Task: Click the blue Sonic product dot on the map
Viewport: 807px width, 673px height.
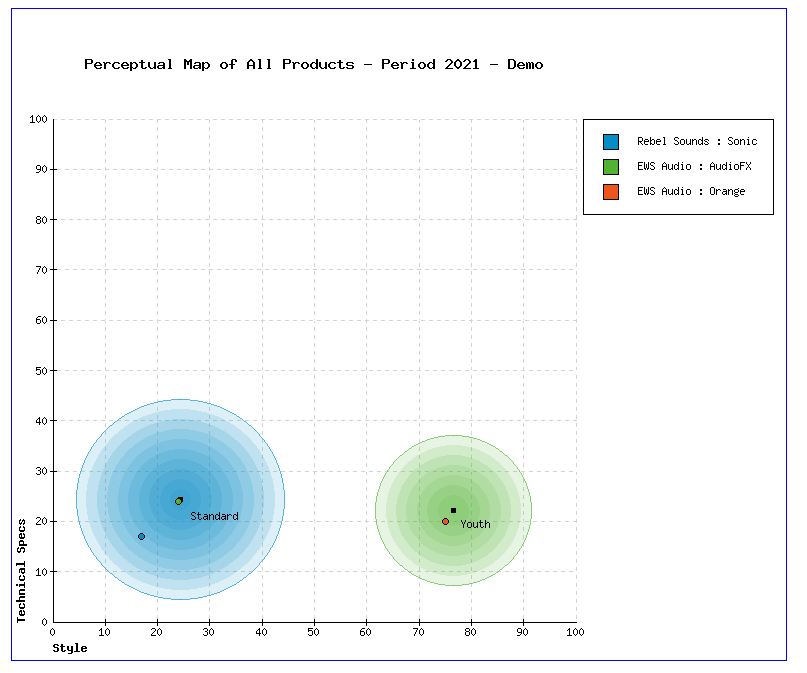Action: coord(141,537)
